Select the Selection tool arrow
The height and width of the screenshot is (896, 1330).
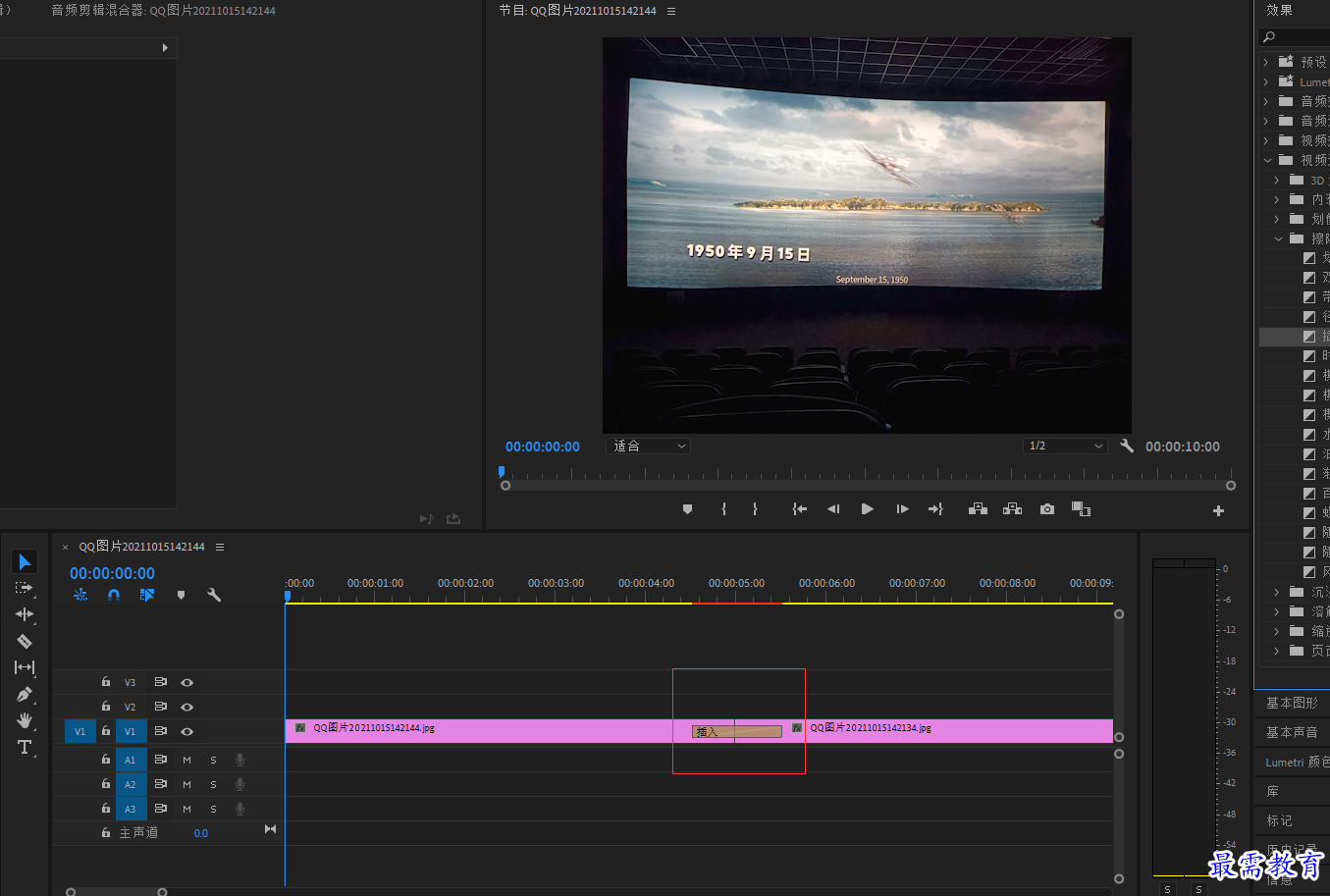[x=25, y=561]
